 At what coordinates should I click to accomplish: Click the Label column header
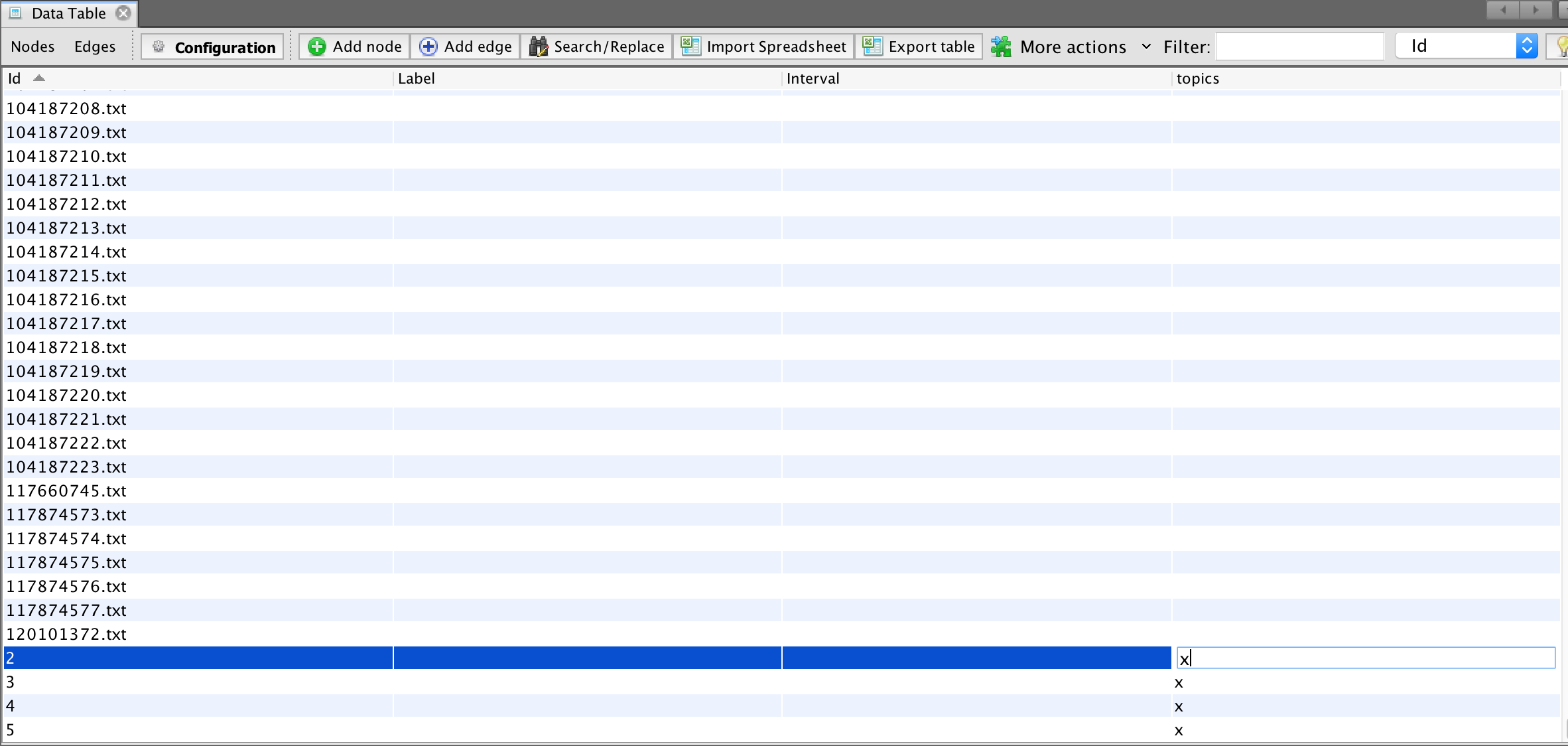click(x=416, y=78)
